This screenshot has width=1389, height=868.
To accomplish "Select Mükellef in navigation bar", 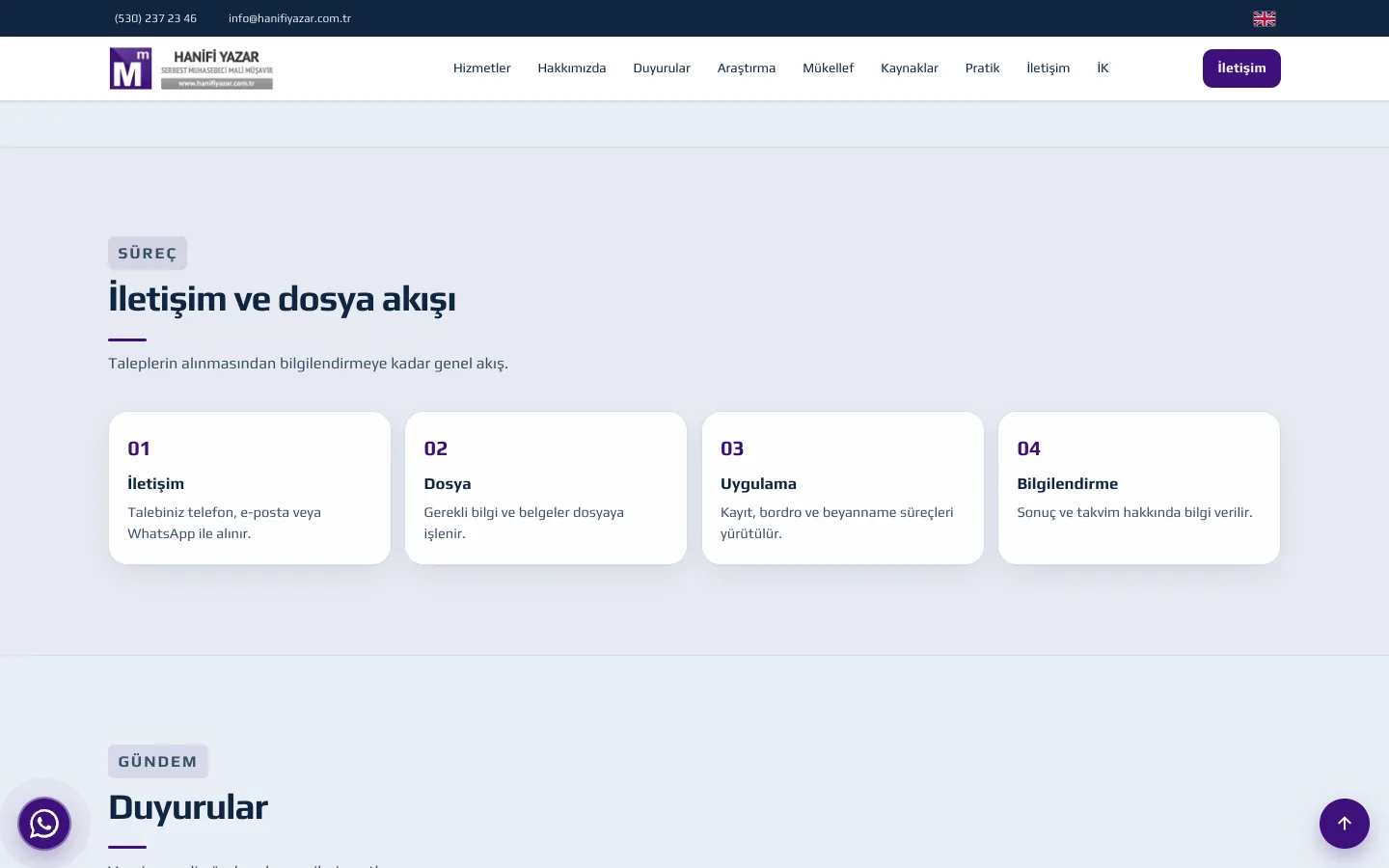I will (x=829, y=68).
